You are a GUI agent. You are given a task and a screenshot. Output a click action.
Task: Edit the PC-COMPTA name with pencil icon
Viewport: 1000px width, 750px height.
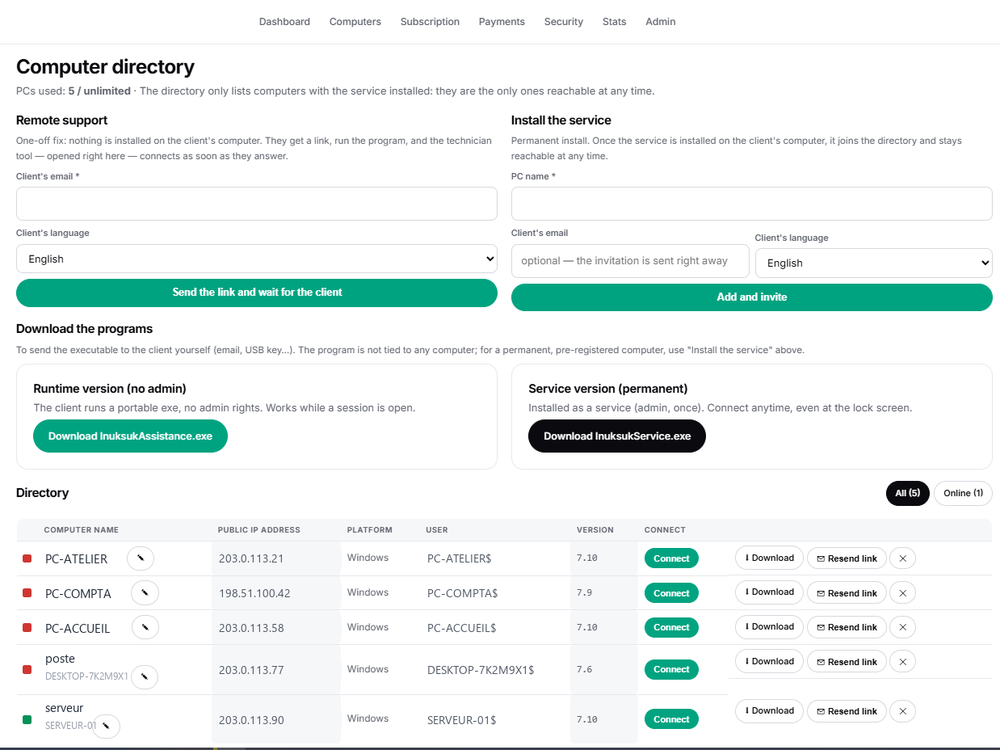(x=145, y=593)
